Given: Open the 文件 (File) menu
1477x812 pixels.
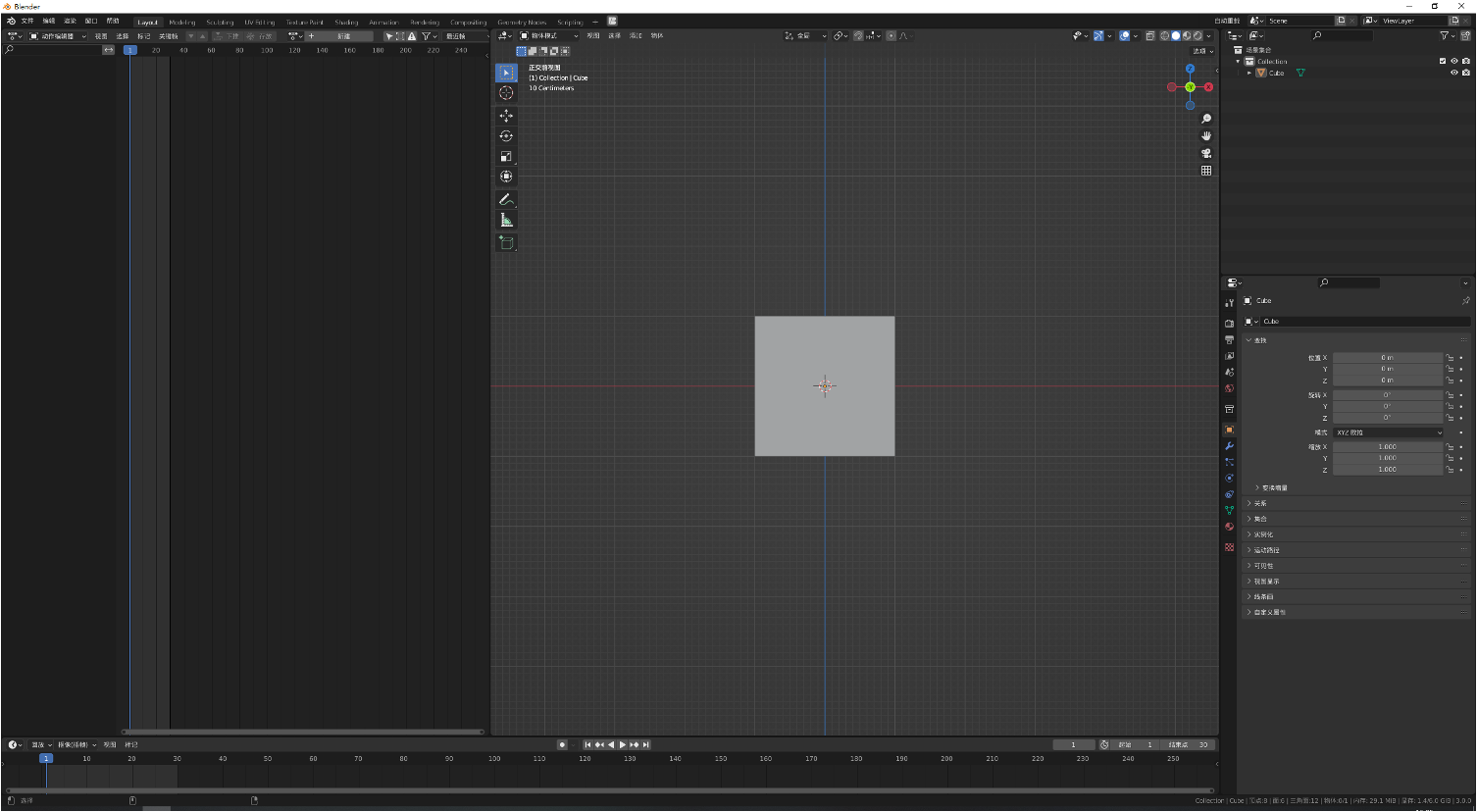Looking at the screenshot, I should click(x=27, y=21).
